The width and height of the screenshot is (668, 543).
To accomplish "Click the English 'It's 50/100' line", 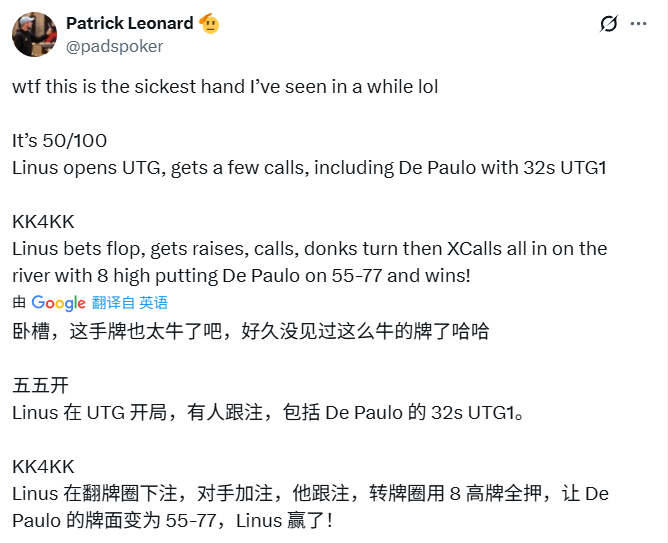I will coord(59,141).
